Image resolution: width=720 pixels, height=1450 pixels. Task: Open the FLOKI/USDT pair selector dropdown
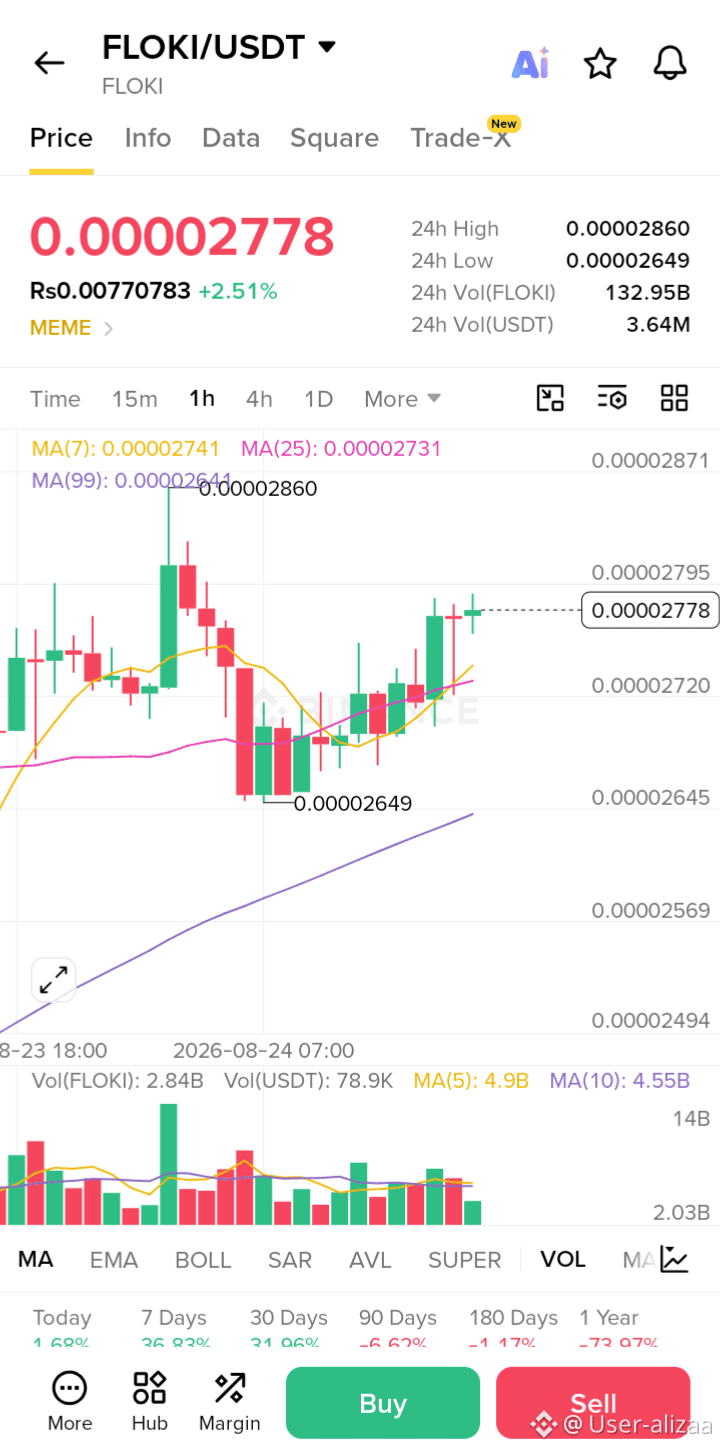[219, 47]
